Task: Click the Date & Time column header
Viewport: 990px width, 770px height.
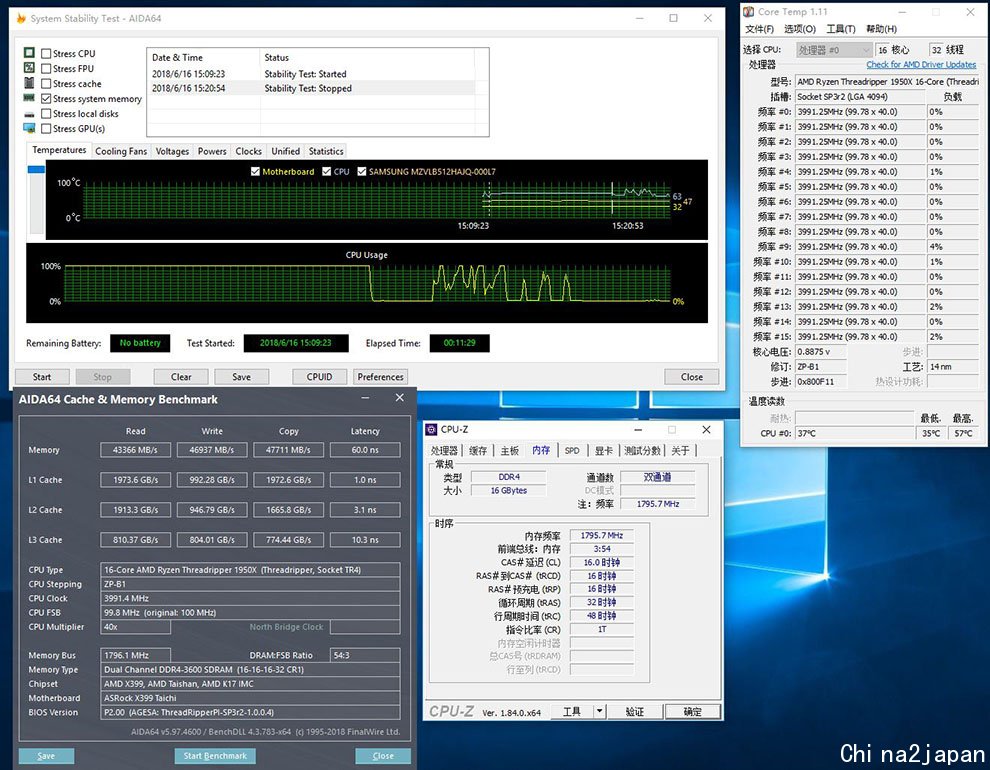Action: (203, 57)
